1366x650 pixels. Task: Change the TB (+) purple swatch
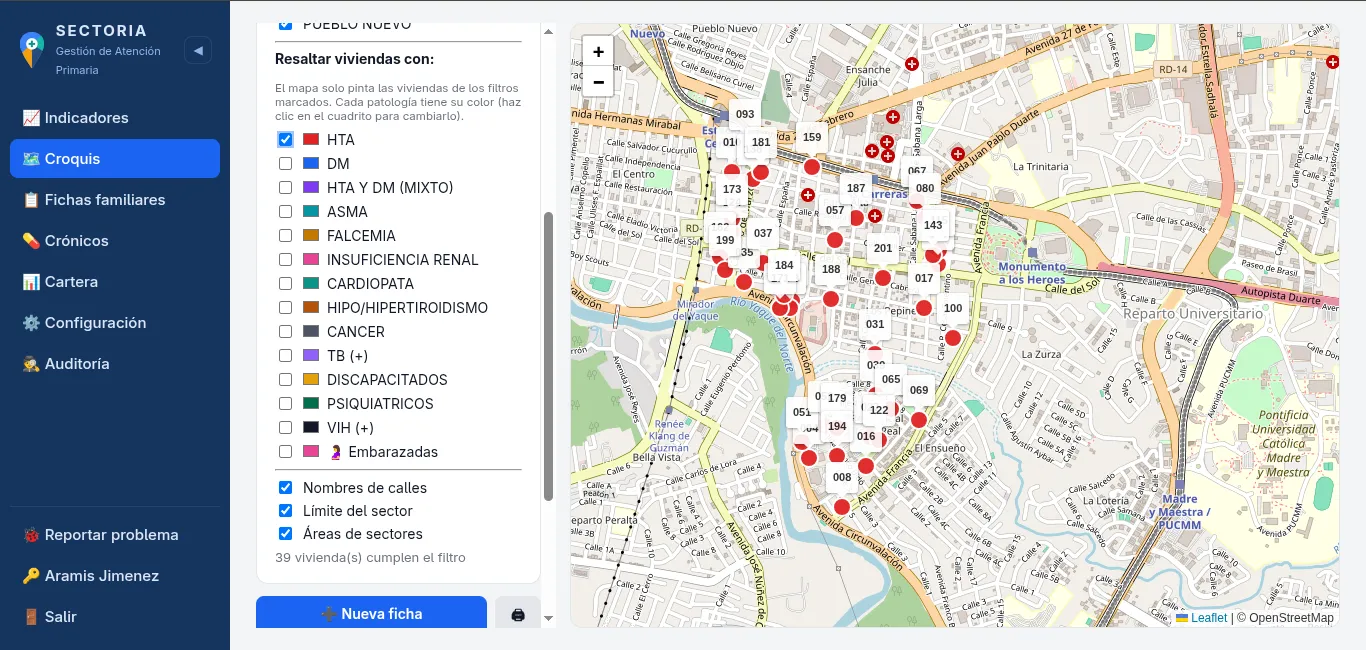(x=310, y=356)
